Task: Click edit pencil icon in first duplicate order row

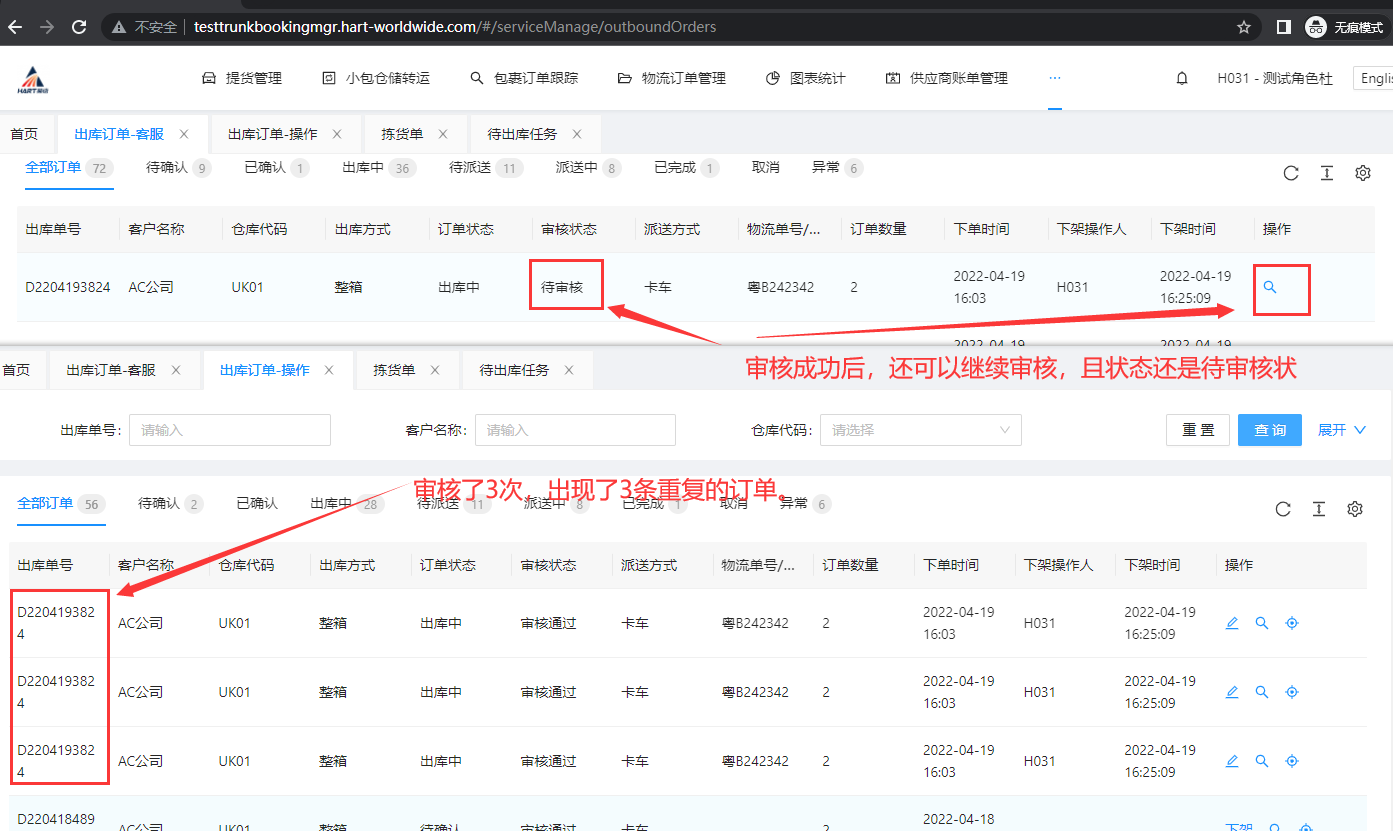Action: point(1232,623)
